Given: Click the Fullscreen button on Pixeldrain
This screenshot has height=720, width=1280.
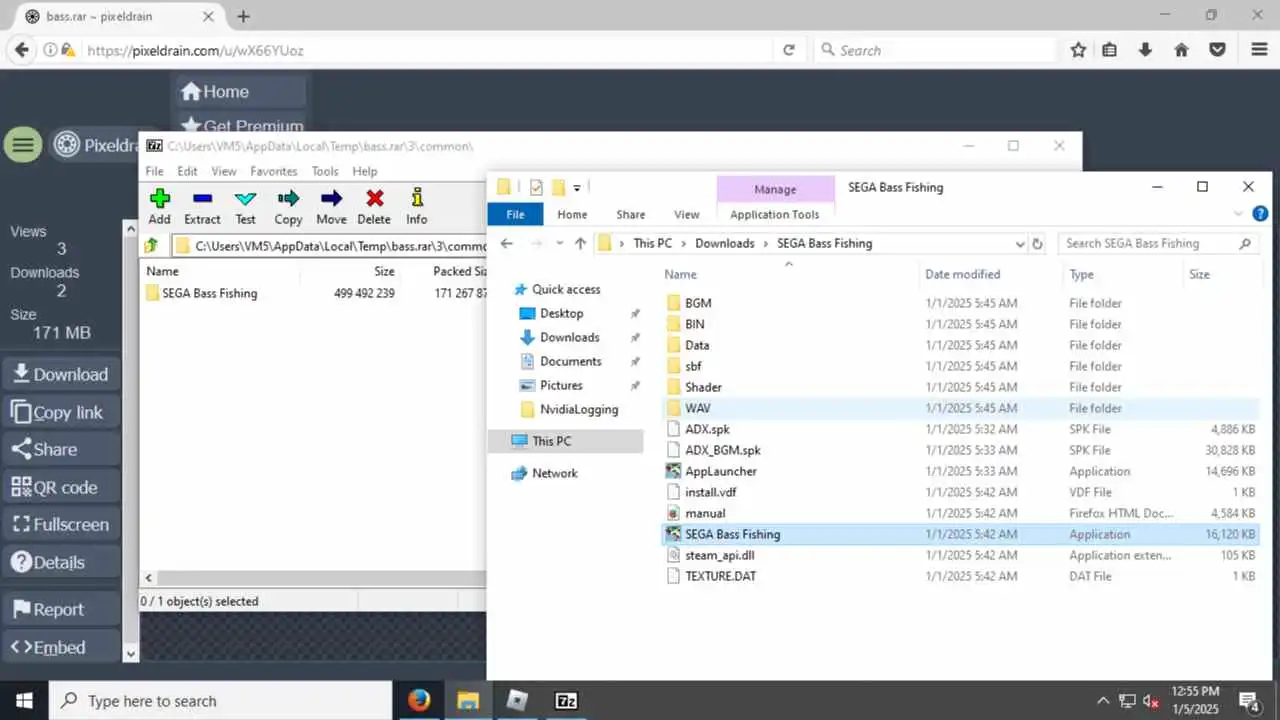Looking at the screenshot, I should [61, 524].
